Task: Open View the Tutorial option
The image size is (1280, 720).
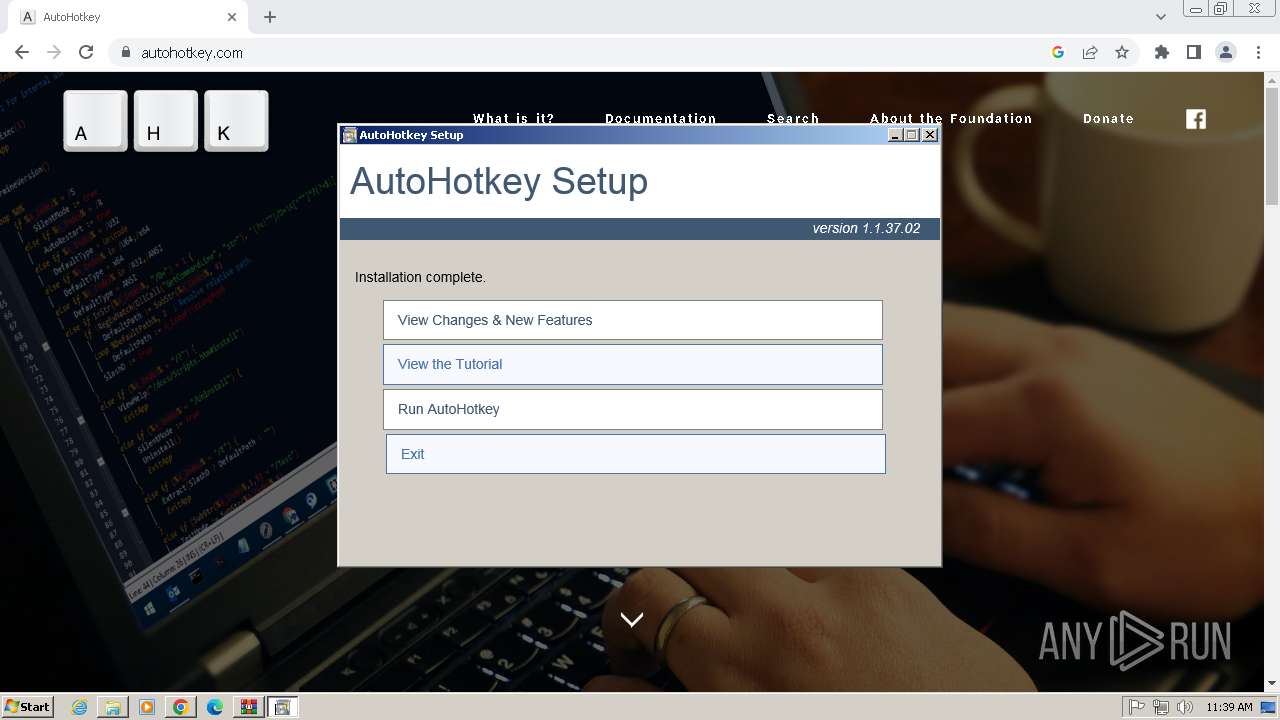Action: pyautogui.click(x=632, y=364)
